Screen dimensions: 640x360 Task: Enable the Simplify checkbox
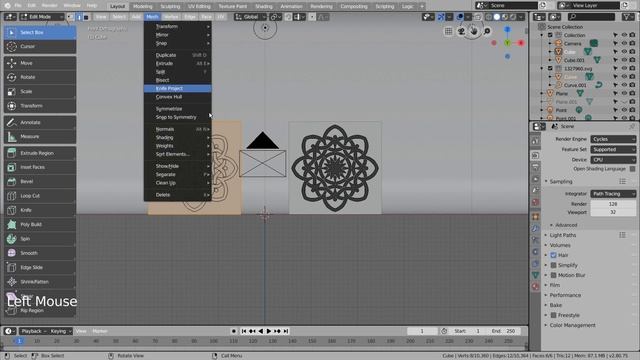[553, 265]
